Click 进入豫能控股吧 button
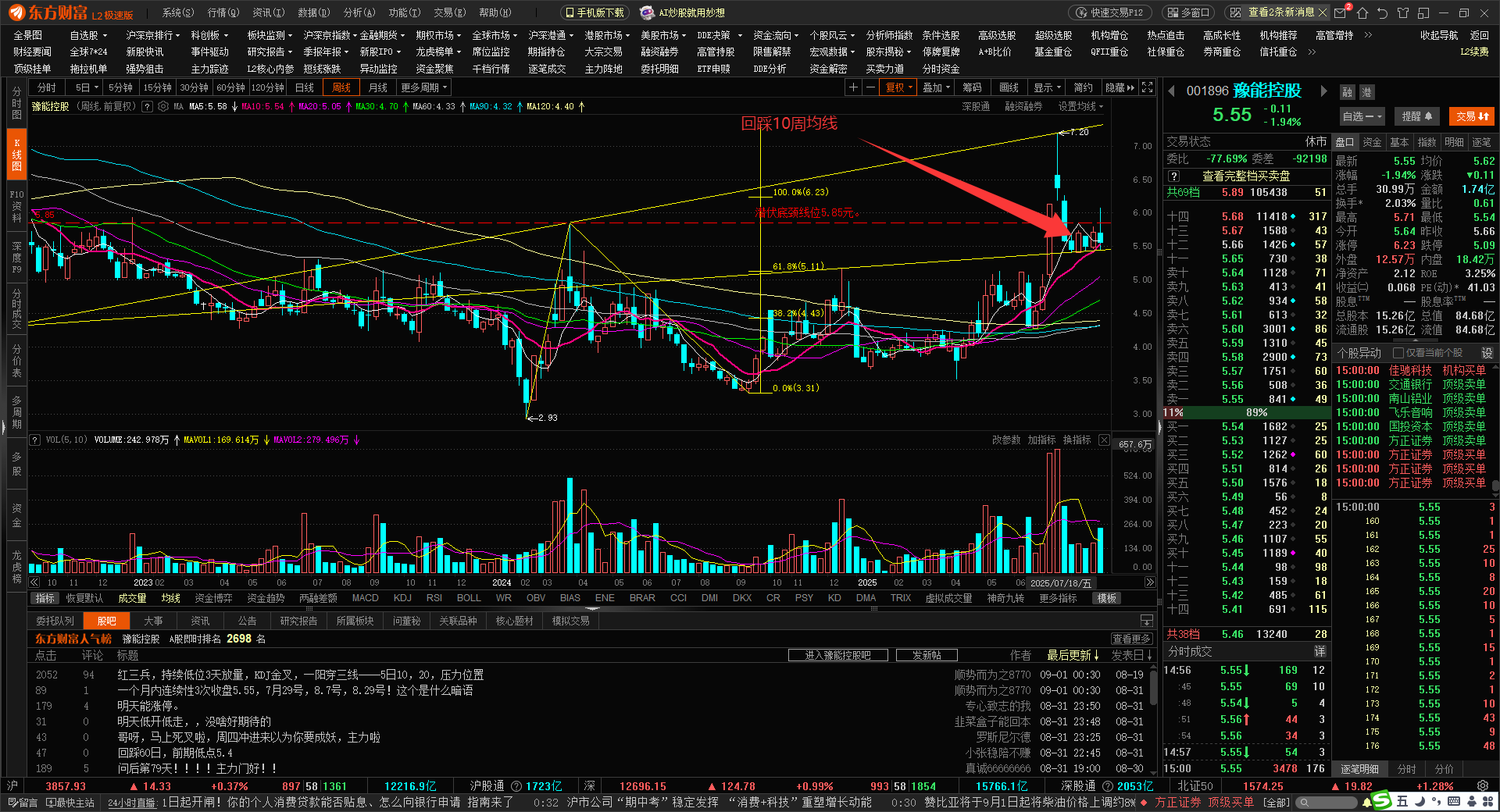The image size is (1500, 812). pos(837,655)
